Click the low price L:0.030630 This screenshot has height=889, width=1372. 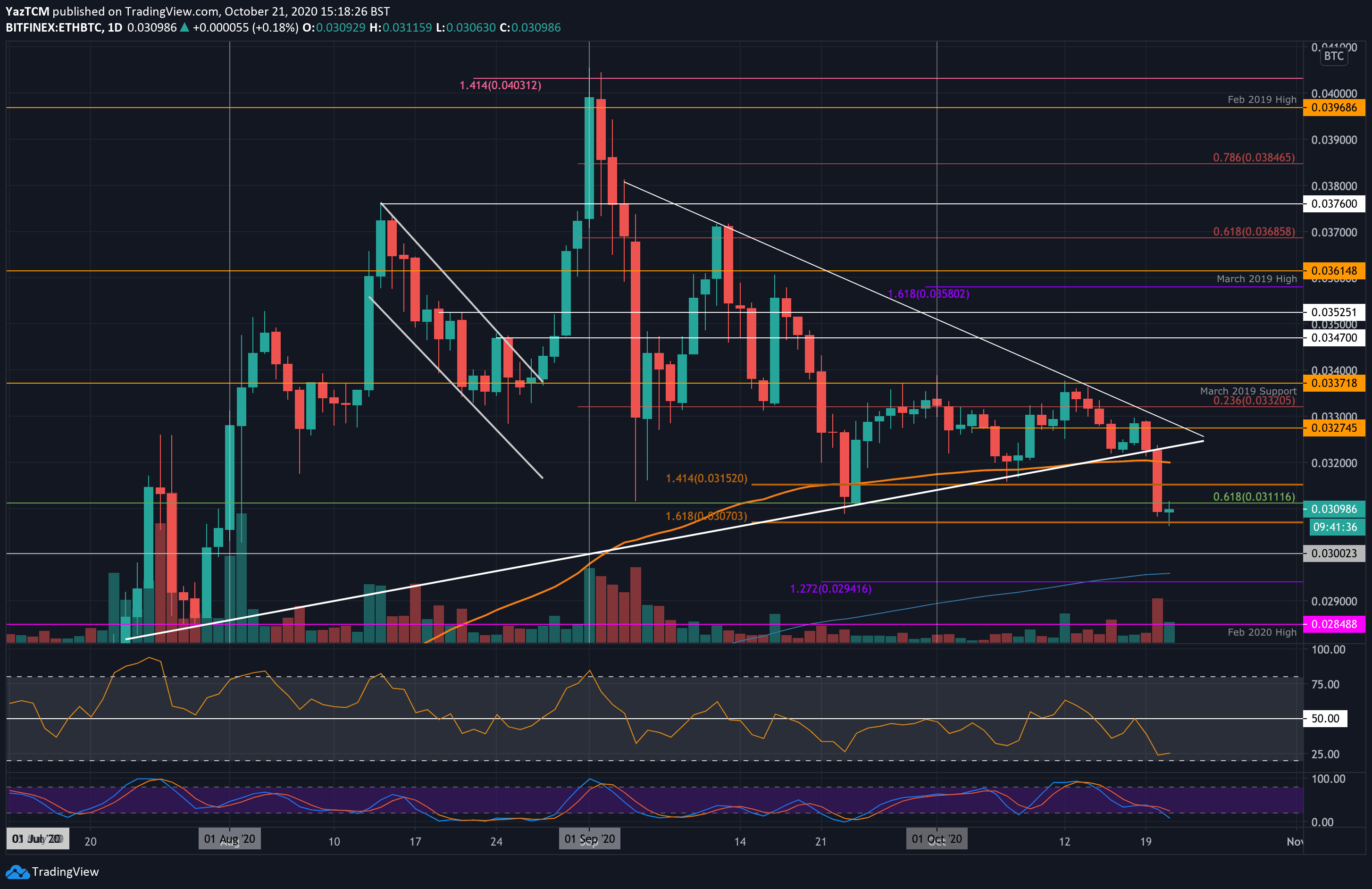pyautogui.click(x=465, y=28)
